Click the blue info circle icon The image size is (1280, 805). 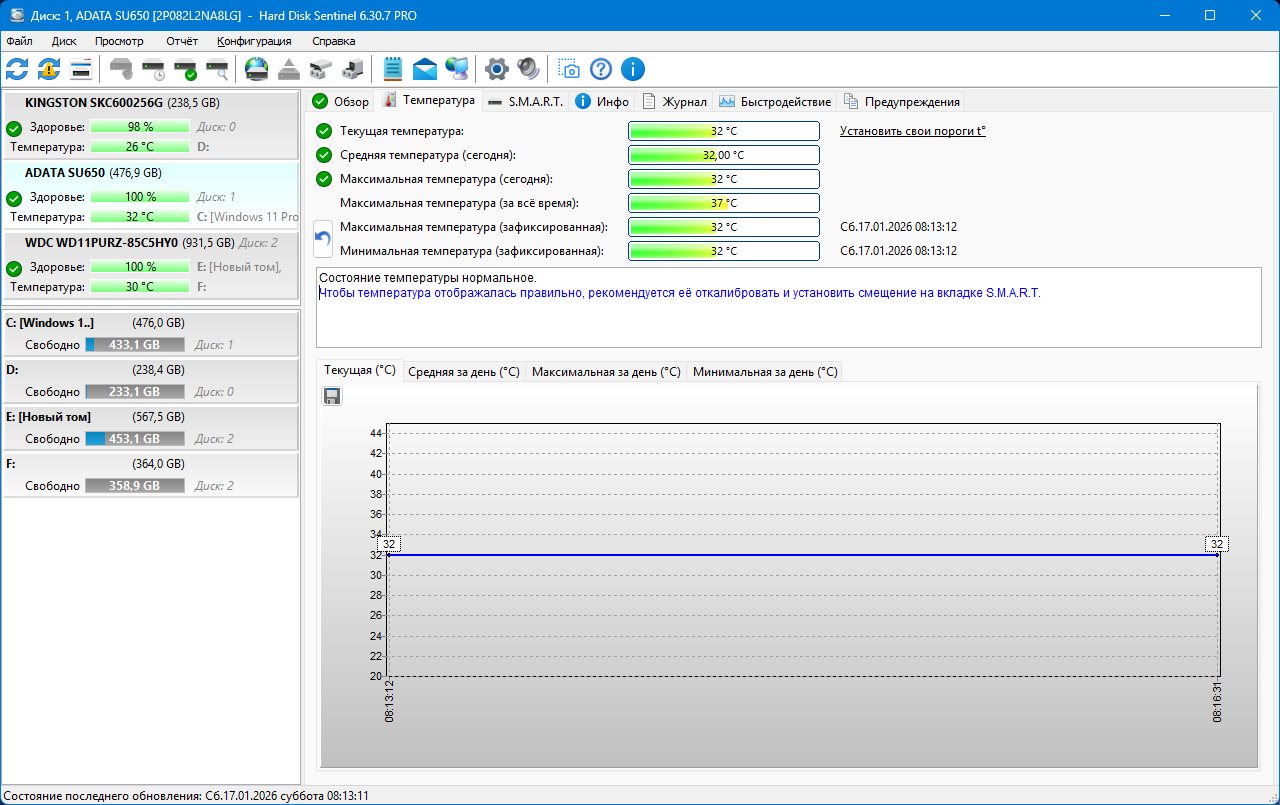coord(632,69)
